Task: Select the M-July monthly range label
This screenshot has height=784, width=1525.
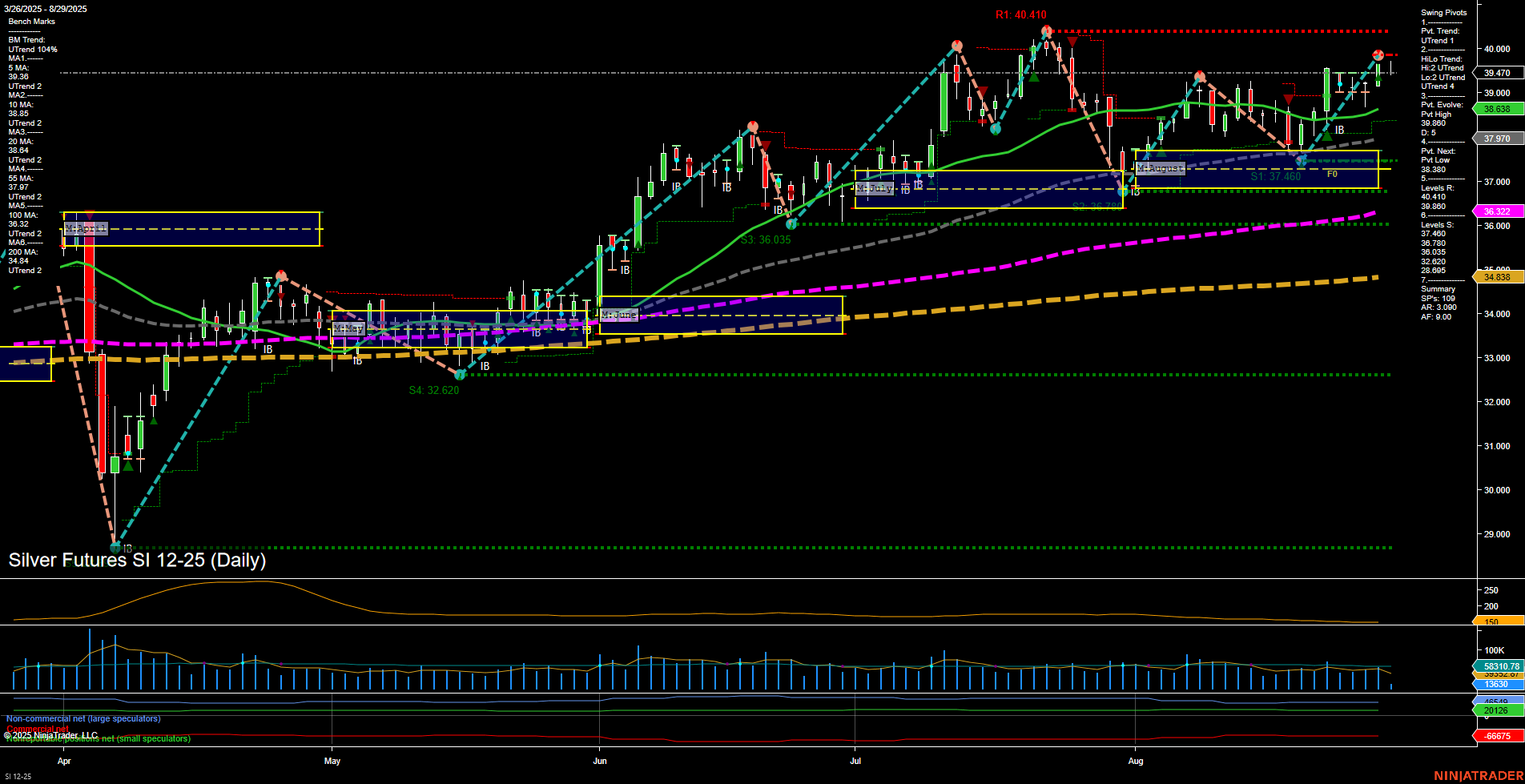Action: [x=874, y=188]
